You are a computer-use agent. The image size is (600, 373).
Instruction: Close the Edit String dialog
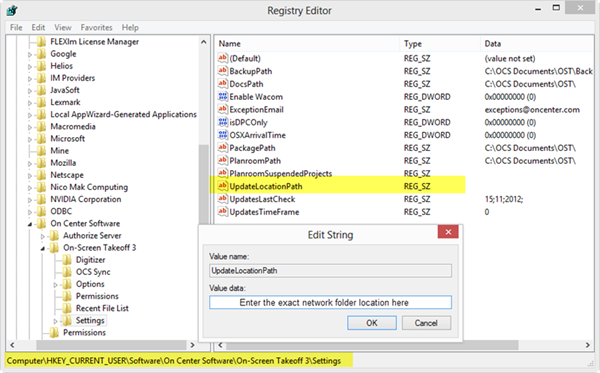coord(448,232)
